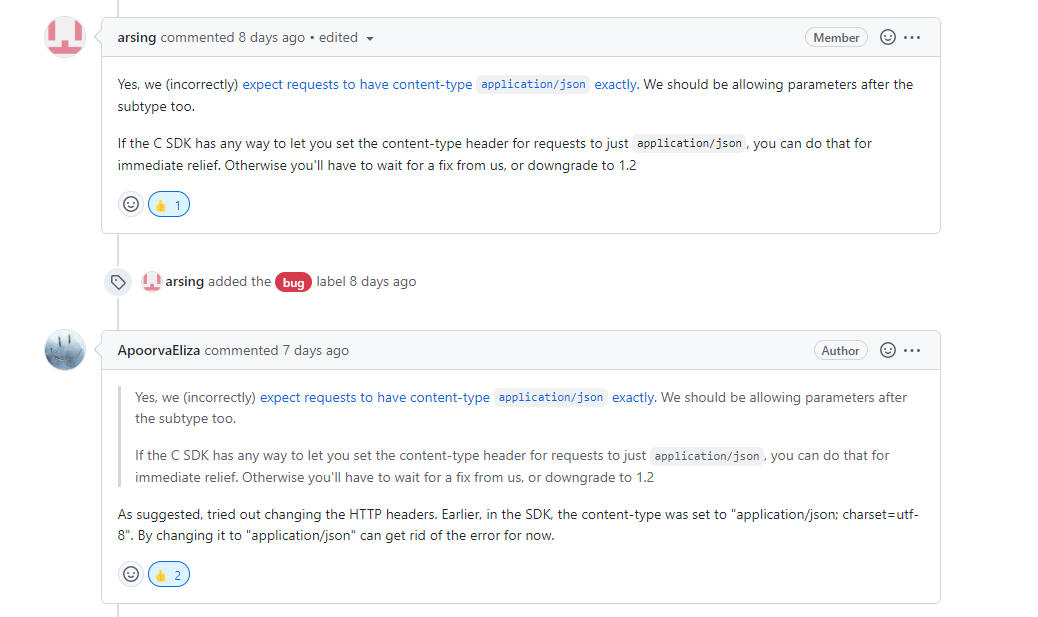The width and height of the screenshot is (1038, 617).
Task: Open arsing's avatar profile picture
Action: 65,37
